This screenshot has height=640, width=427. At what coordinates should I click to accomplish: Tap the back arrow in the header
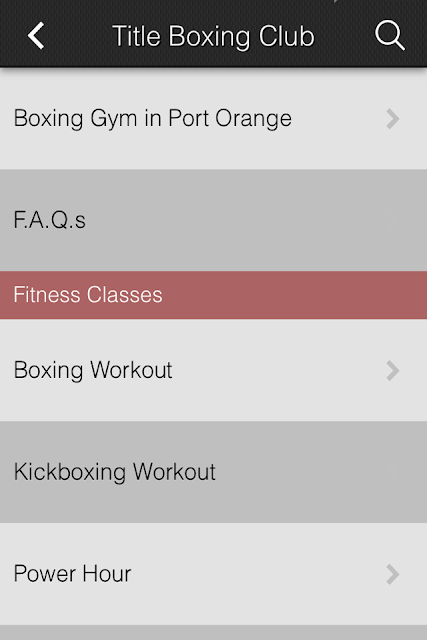point(36,36)
